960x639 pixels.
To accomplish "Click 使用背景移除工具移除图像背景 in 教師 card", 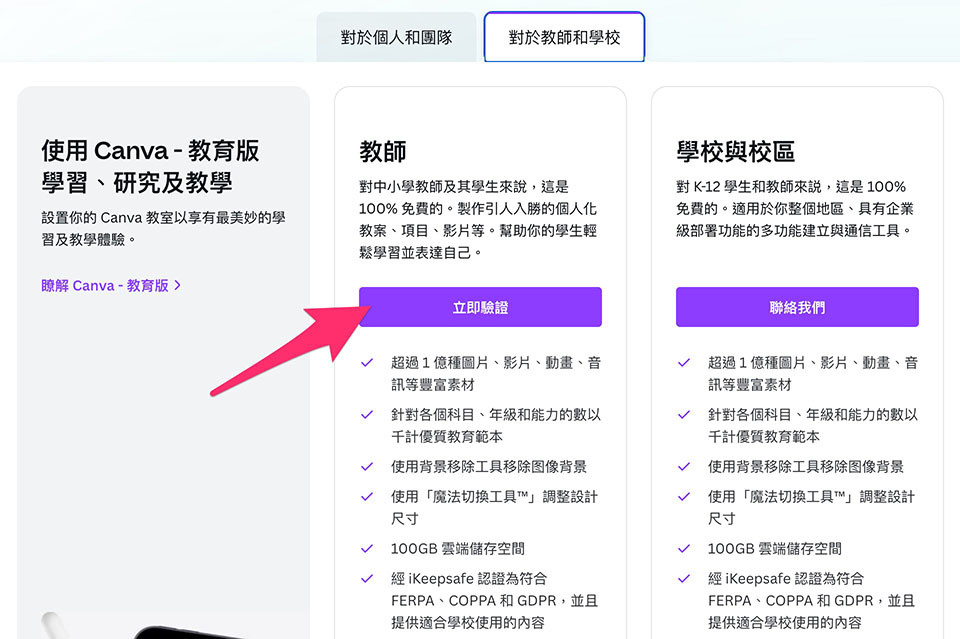I will (x=489, y=467).
